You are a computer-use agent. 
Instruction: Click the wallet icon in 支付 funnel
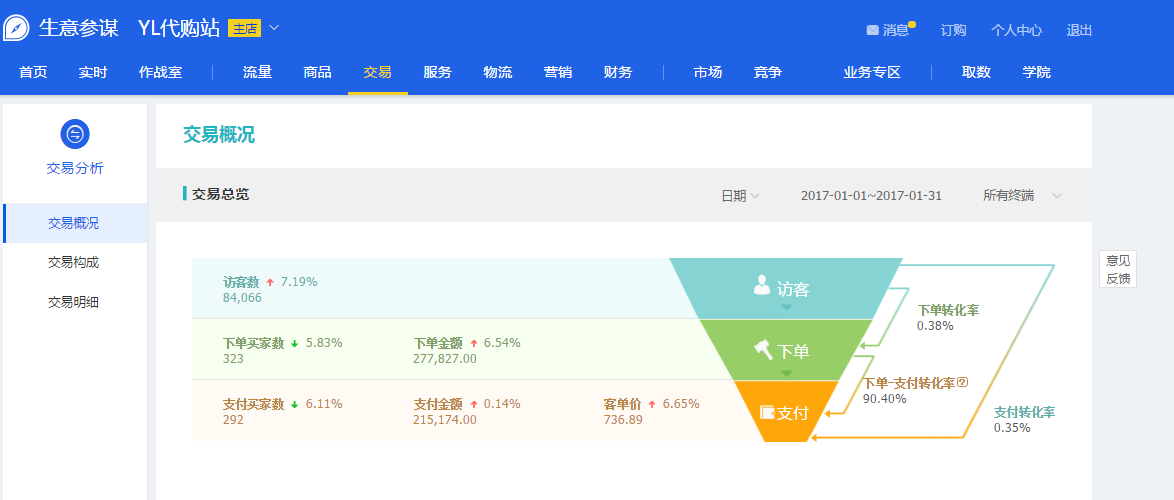(767, 412)
